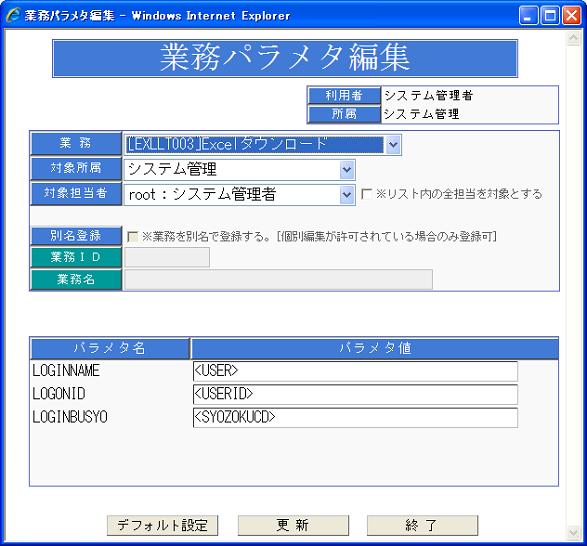The image size is (587, 546).
Task: Select the LOGINBUSYO field containing SYOZOKUCD
Action: [355, 418]
